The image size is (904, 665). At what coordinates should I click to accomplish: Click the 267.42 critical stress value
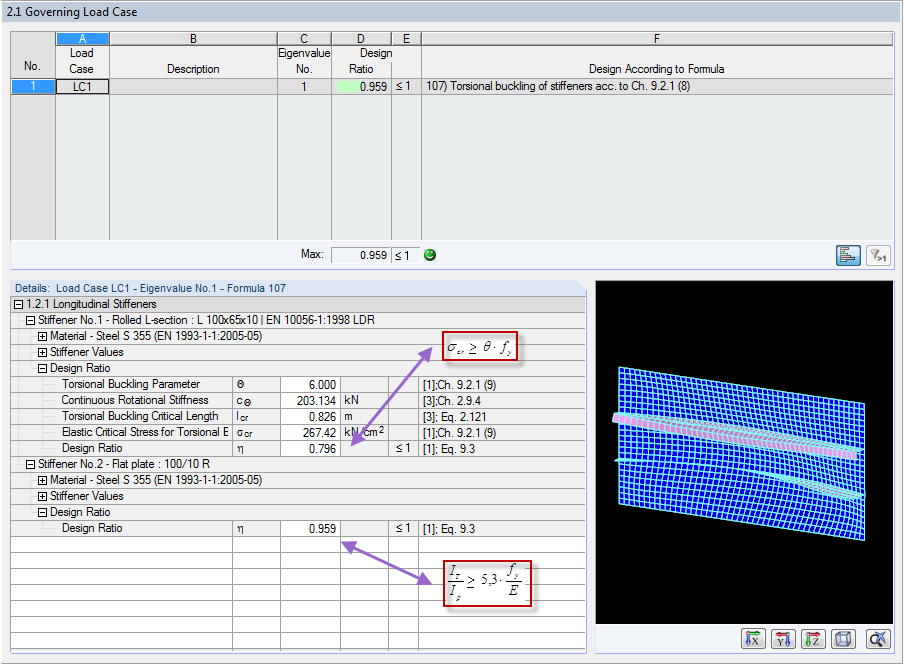(x=310, y=433)
